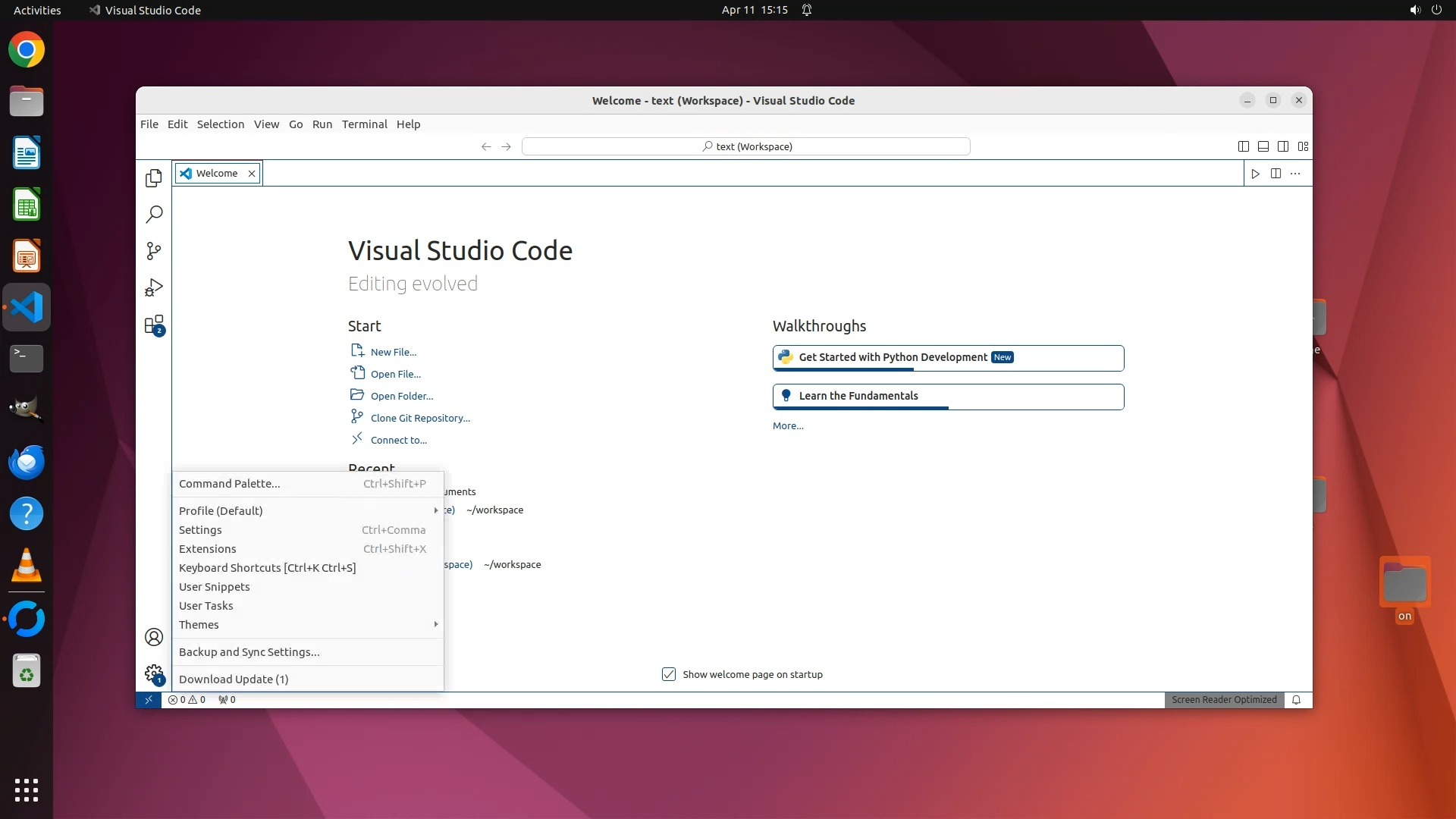Click the Accounts icon
Screen dimensions: 1456x819
tap(154, 637)
